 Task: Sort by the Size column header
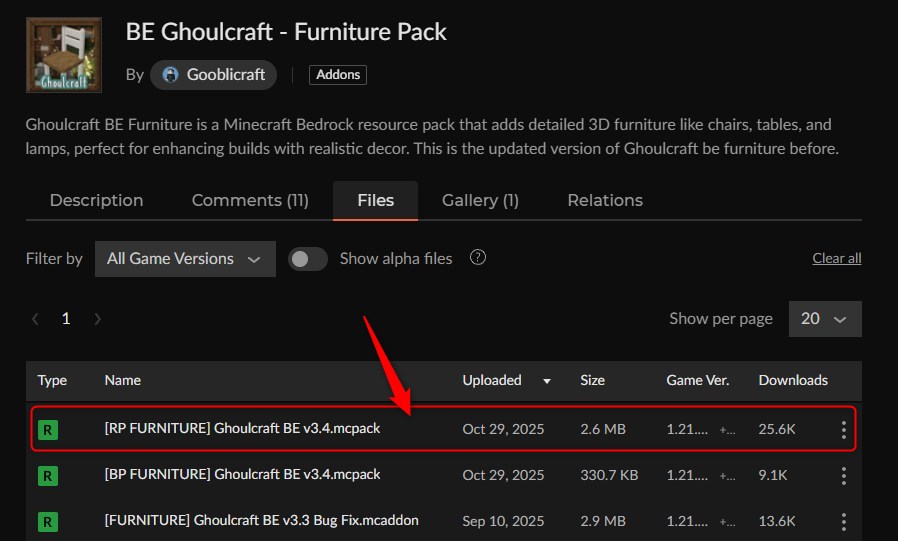point(592,380)
